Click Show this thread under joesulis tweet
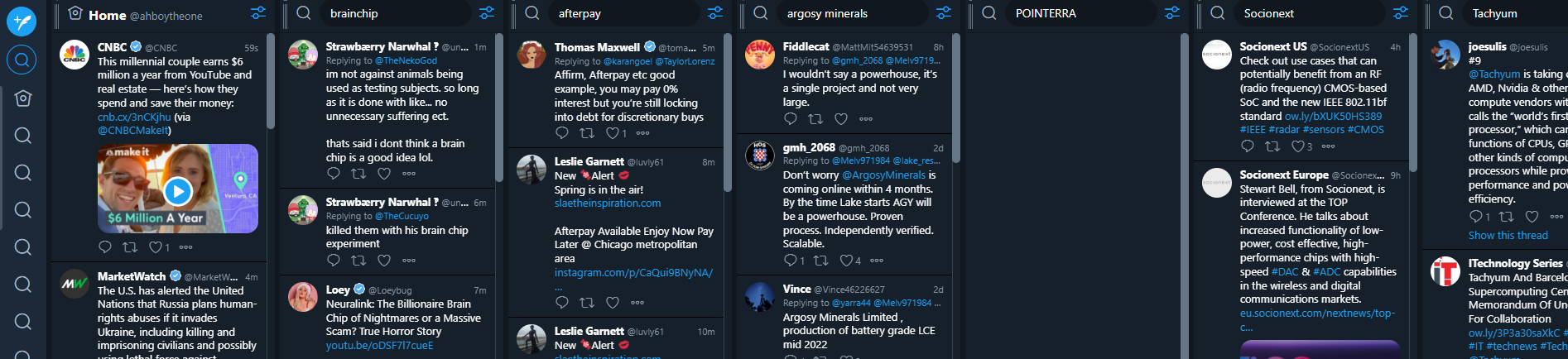This screenshot has height=359, width=1568. (x=1508, y=235)
